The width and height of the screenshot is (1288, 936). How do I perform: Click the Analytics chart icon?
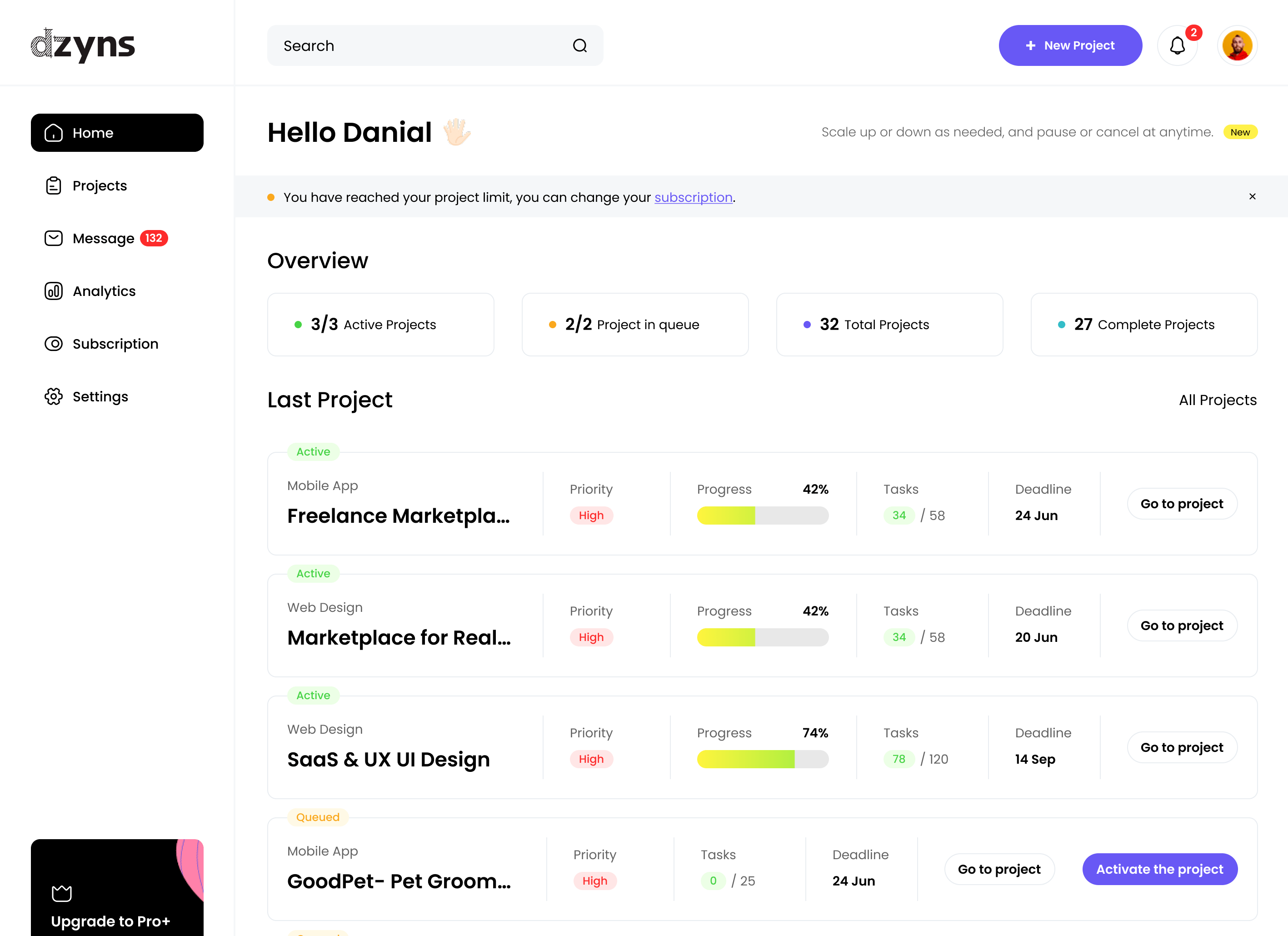[53, 291]
